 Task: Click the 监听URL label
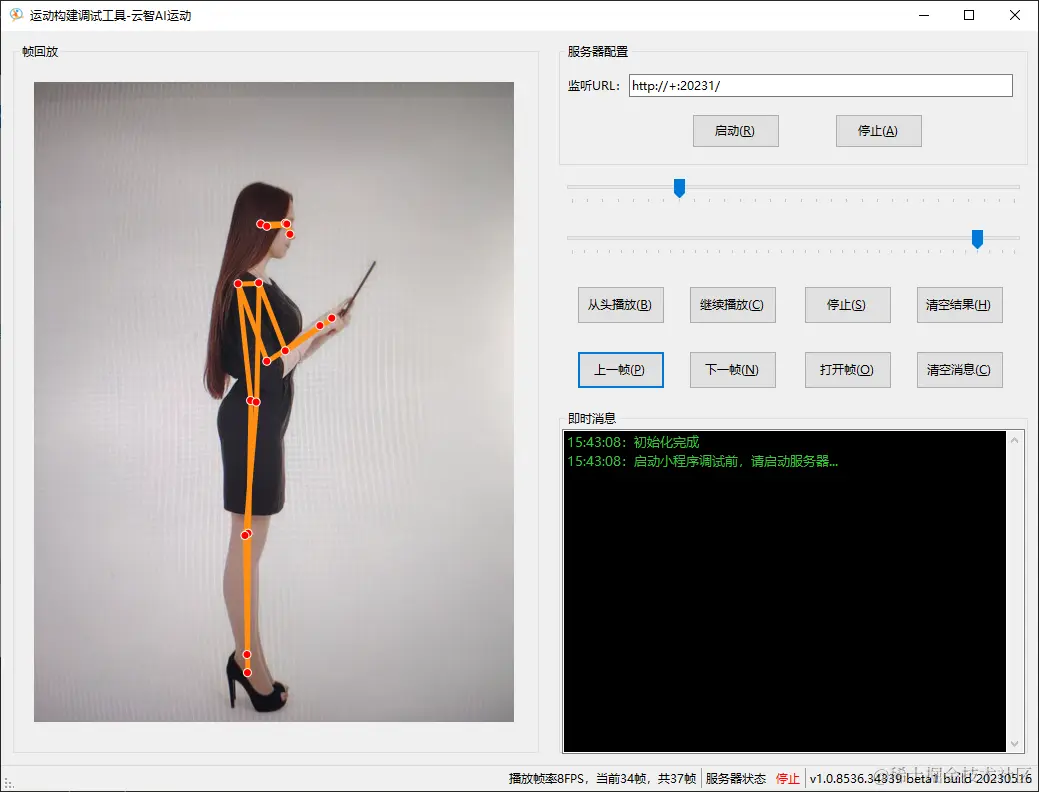pos(594,85)
